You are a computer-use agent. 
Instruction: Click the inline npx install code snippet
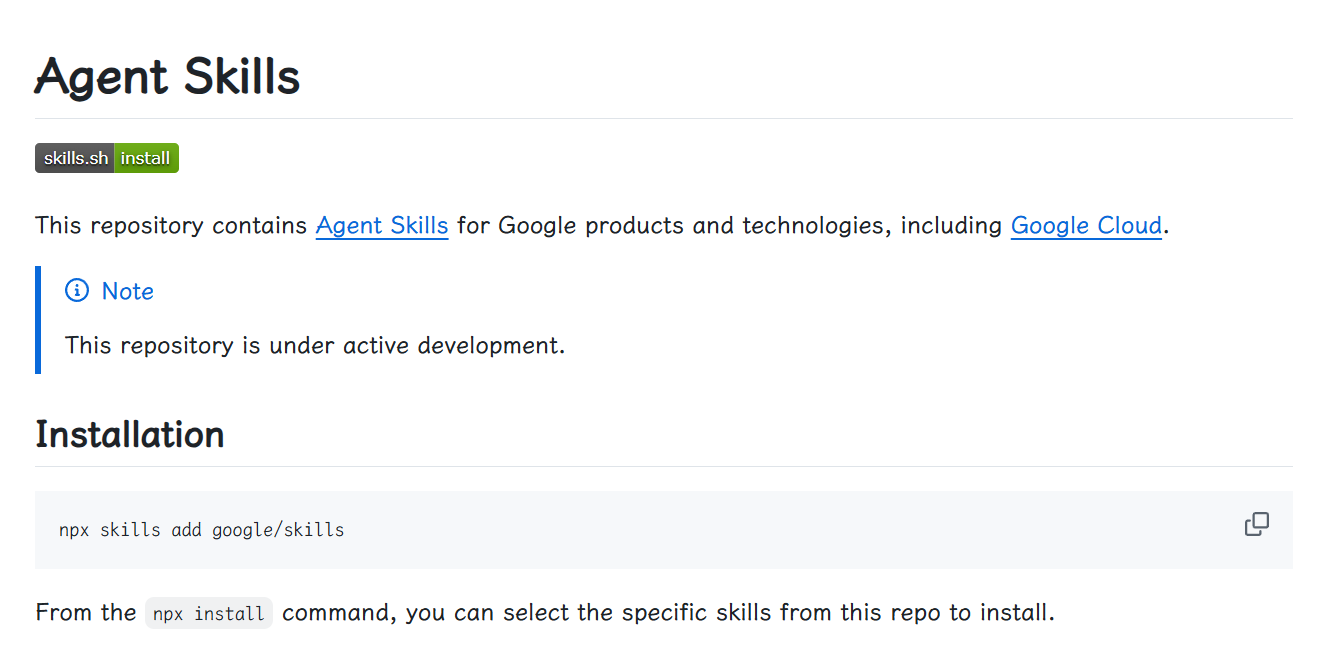pyautogui.click(x=209, y=613)
